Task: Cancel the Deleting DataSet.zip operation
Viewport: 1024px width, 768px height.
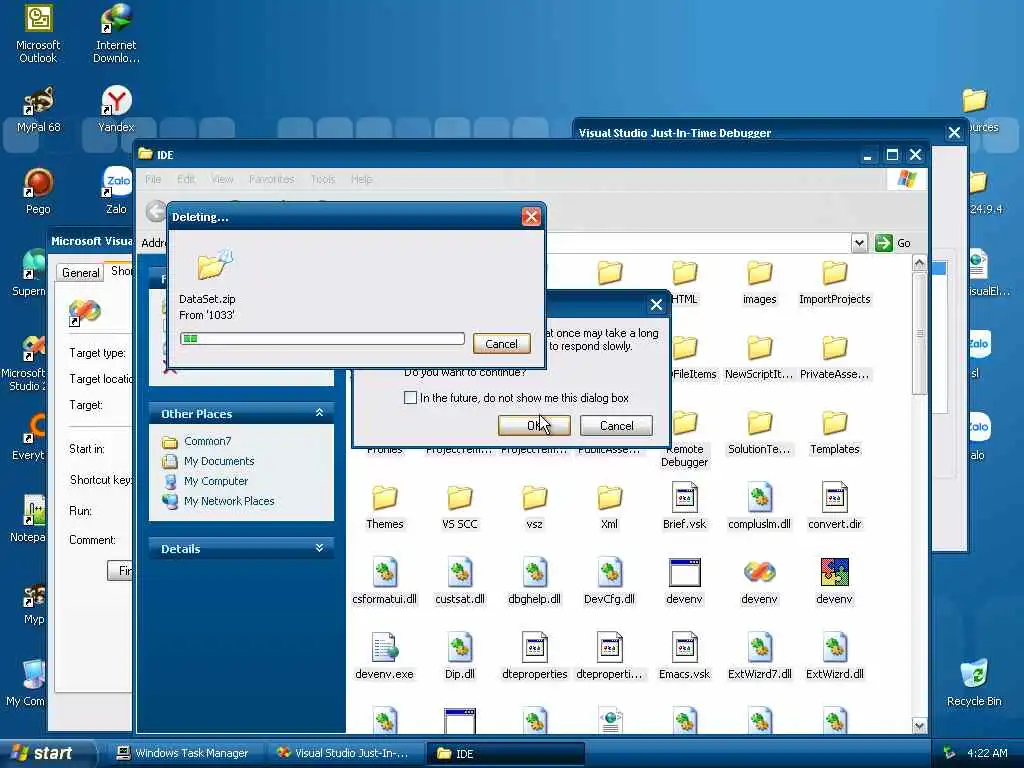Action: click(502, 344)
